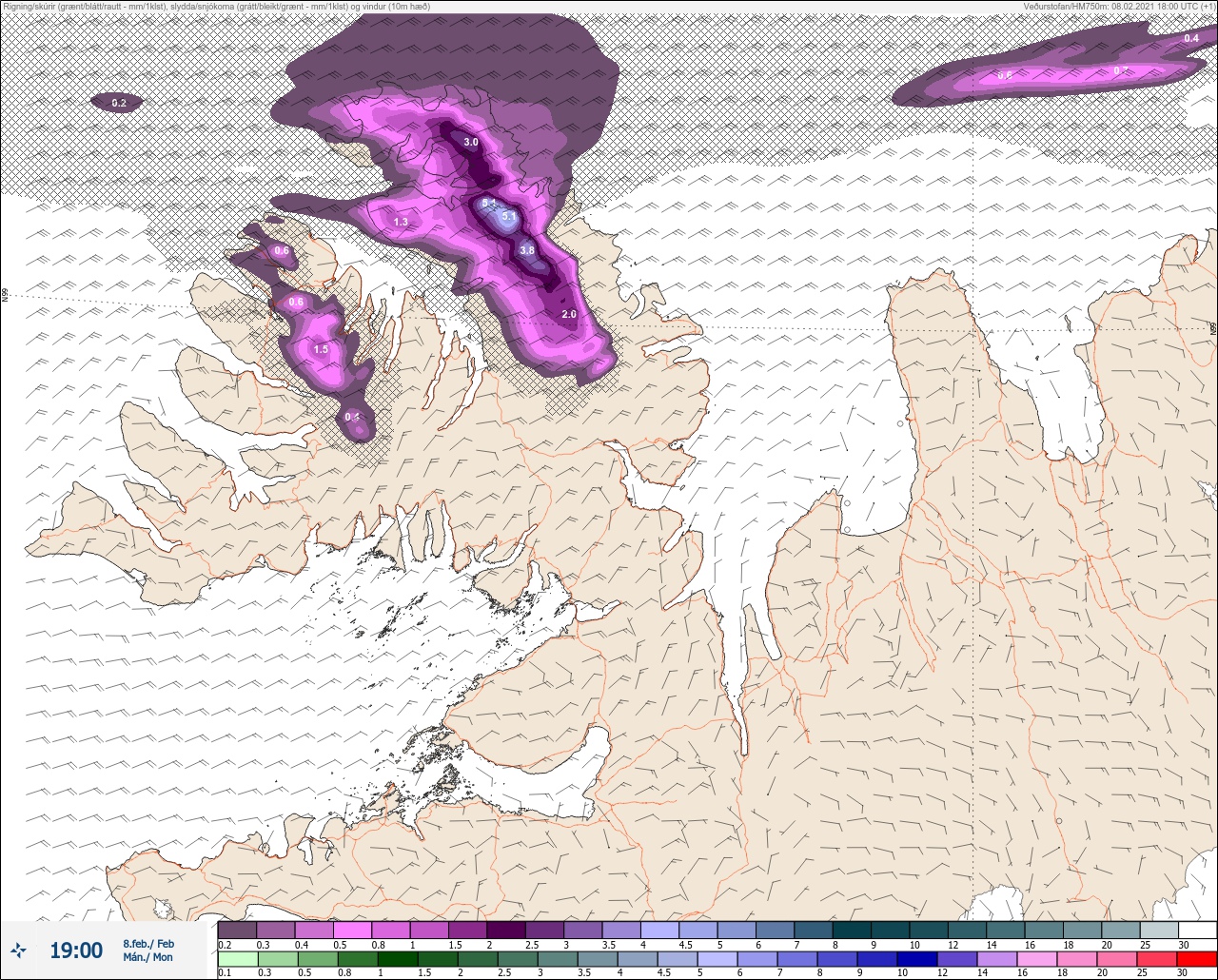Select the white 30 swatch in upper legend row
Screen dimensions: 1218x980
[1197, 930]
